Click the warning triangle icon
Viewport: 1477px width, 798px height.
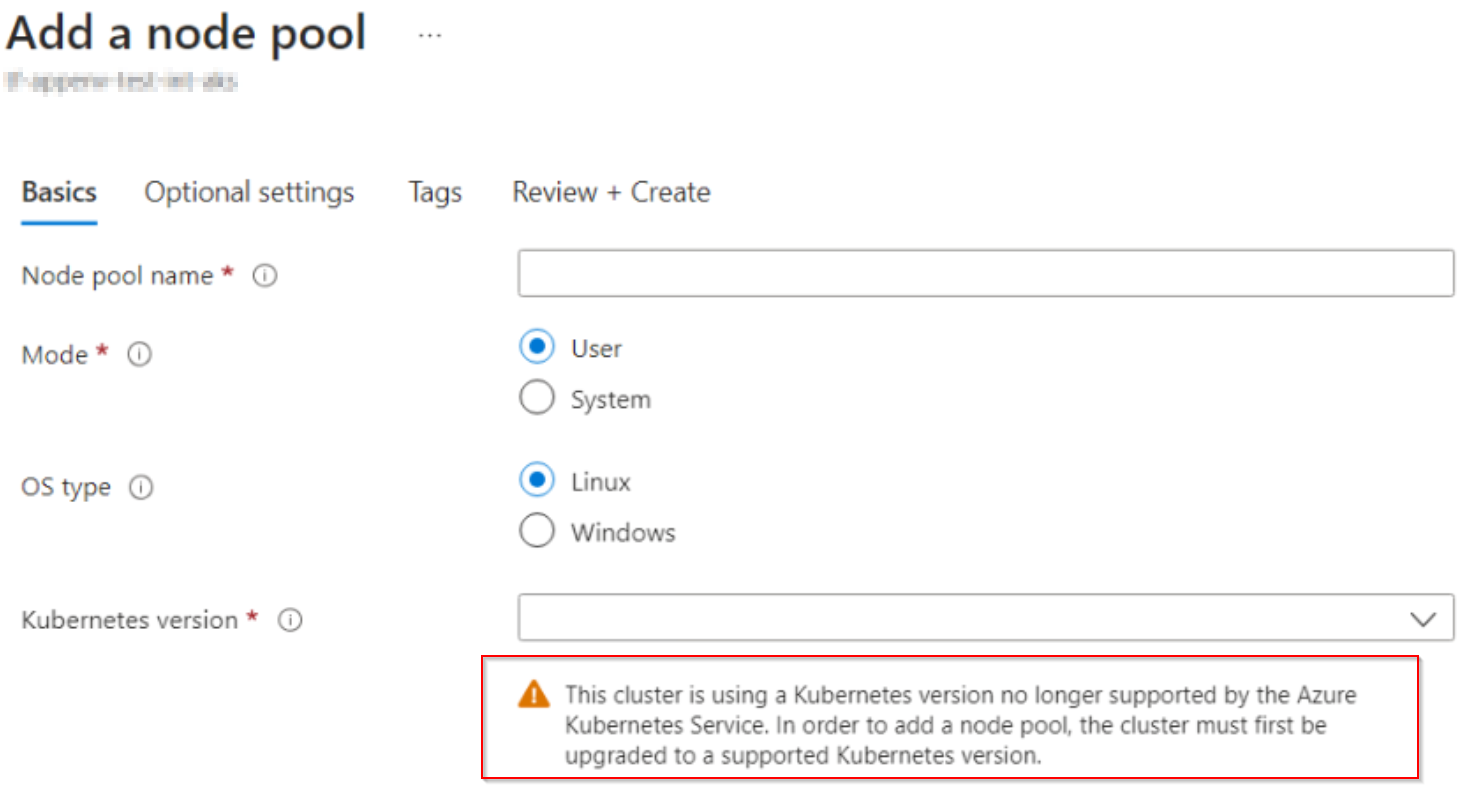(x=536, y=693)
